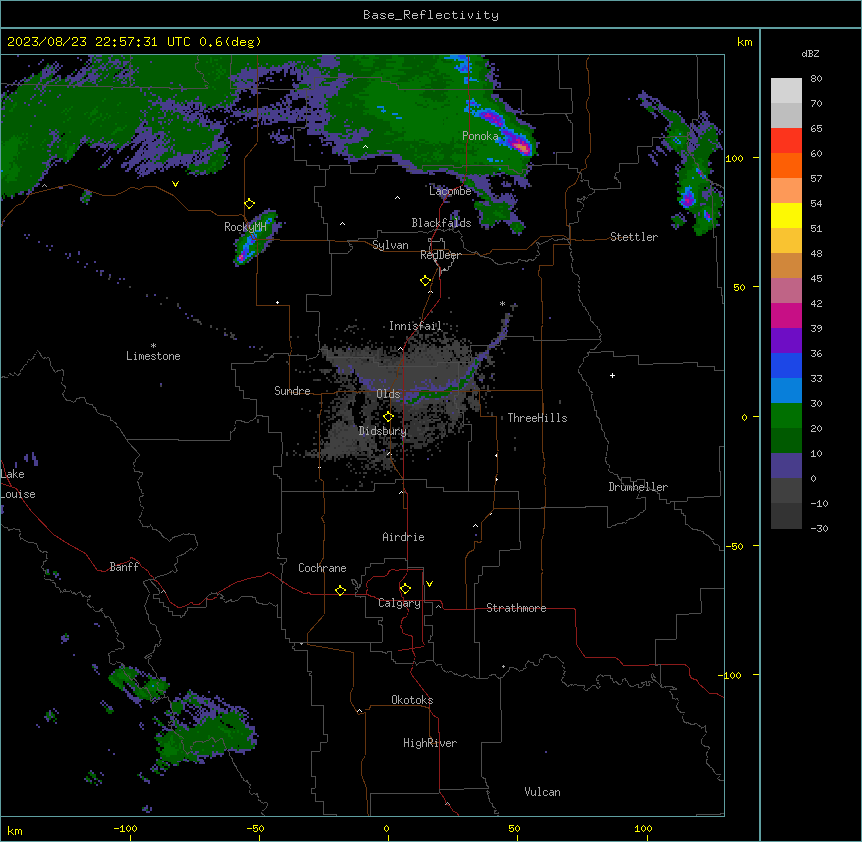Click the 100 km tick on right axis
This screenshot has height=842, width=862.
(x=734, y=158)
